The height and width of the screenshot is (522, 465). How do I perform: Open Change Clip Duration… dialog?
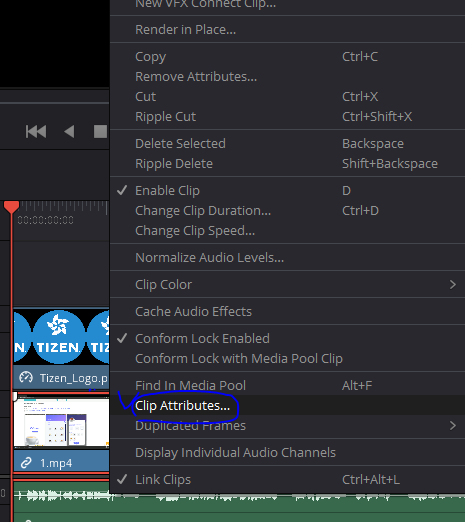coord(287,211)
